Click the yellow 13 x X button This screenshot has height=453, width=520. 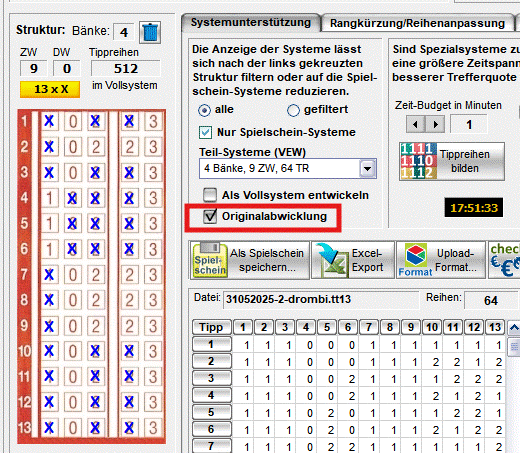point(50,89)
